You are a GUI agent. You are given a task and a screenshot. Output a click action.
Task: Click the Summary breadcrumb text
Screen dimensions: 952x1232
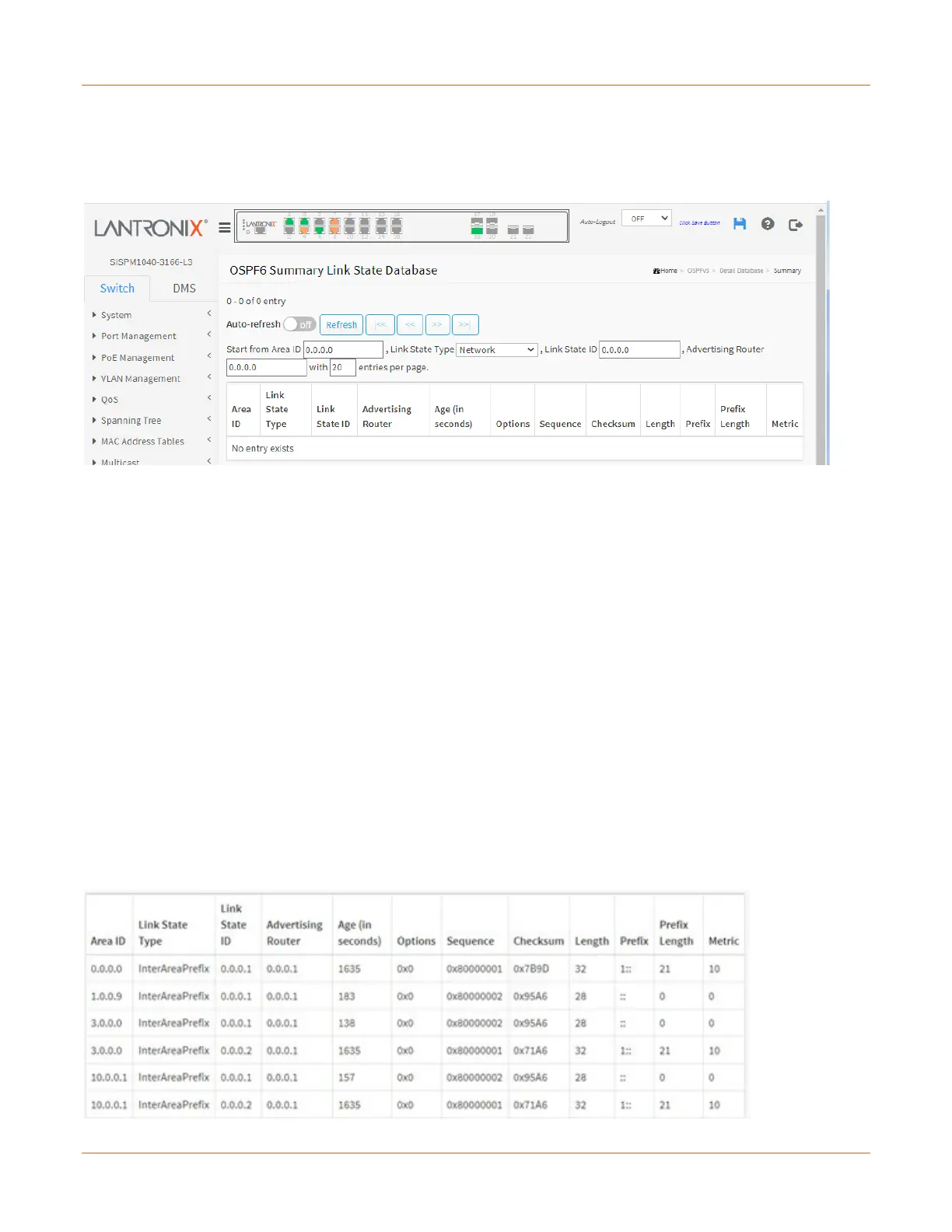tap(787, 271)
